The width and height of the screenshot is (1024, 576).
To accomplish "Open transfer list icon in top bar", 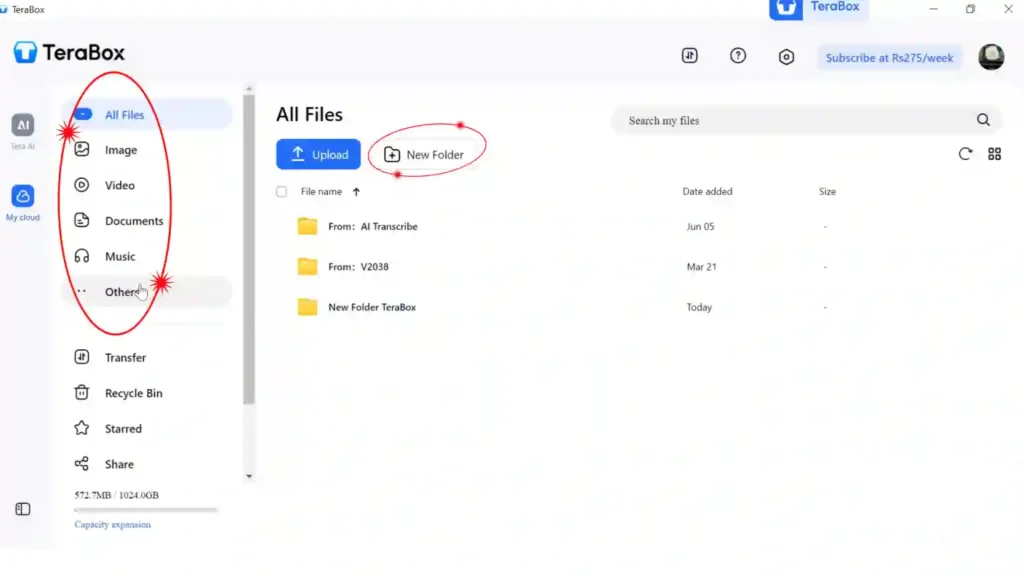I will pos(690,56).
